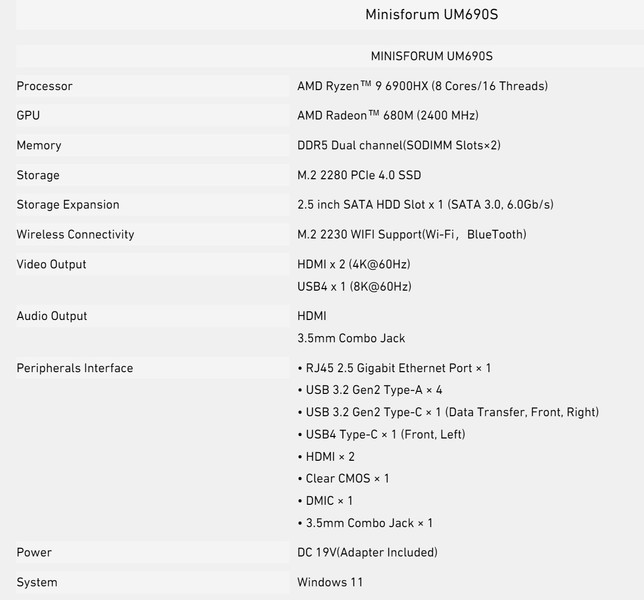Click the Storage Expansion label

pos(68,205)
